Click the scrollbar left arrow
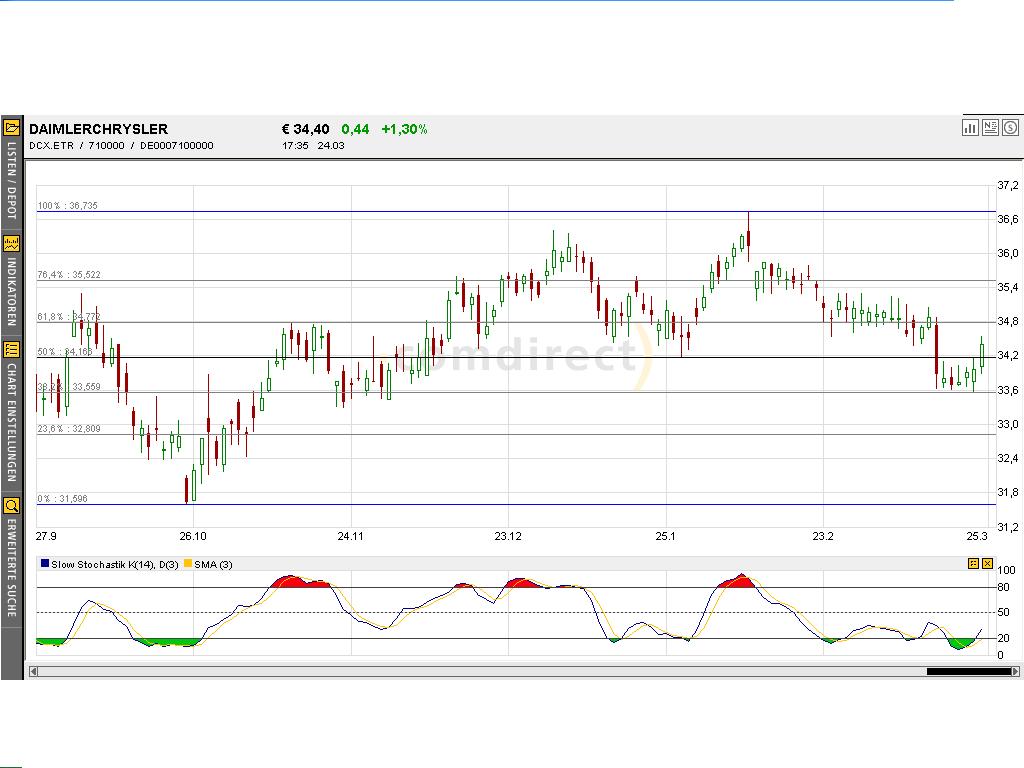The height and width of the screenshot is (768, 1024). coord(32,671)
